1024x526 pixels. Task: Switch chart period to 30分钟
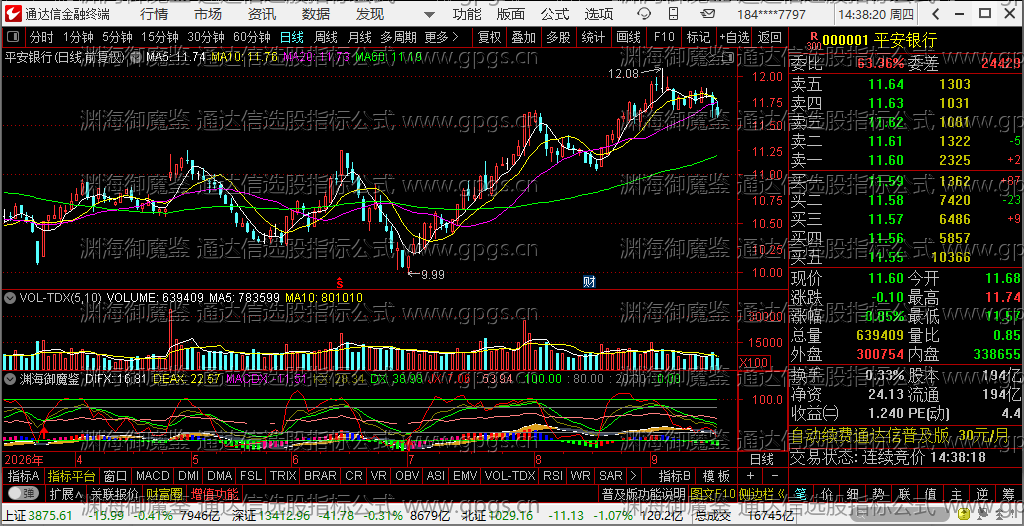click(206, 37)
